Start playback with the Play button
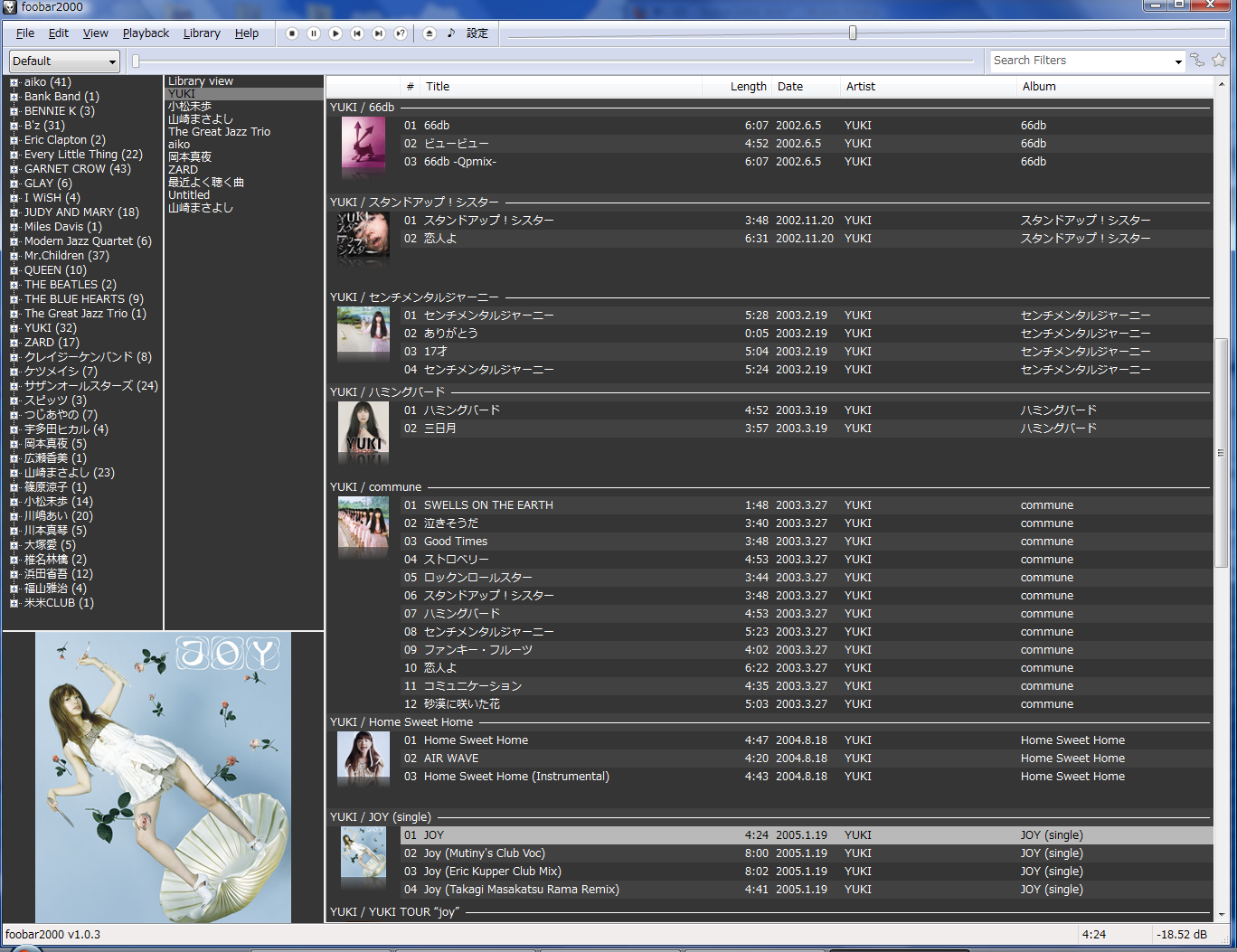 click(x=335, y=33)
